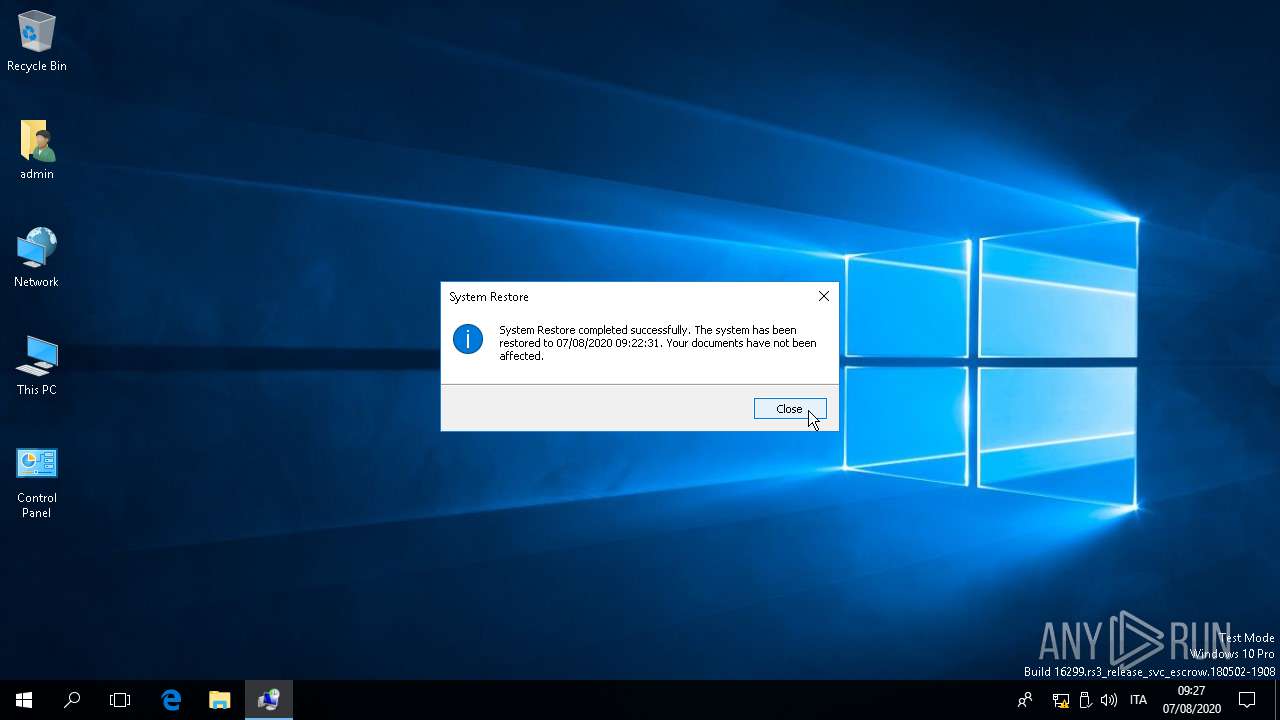Open the volume speaker tray icon

[1109, 700]
